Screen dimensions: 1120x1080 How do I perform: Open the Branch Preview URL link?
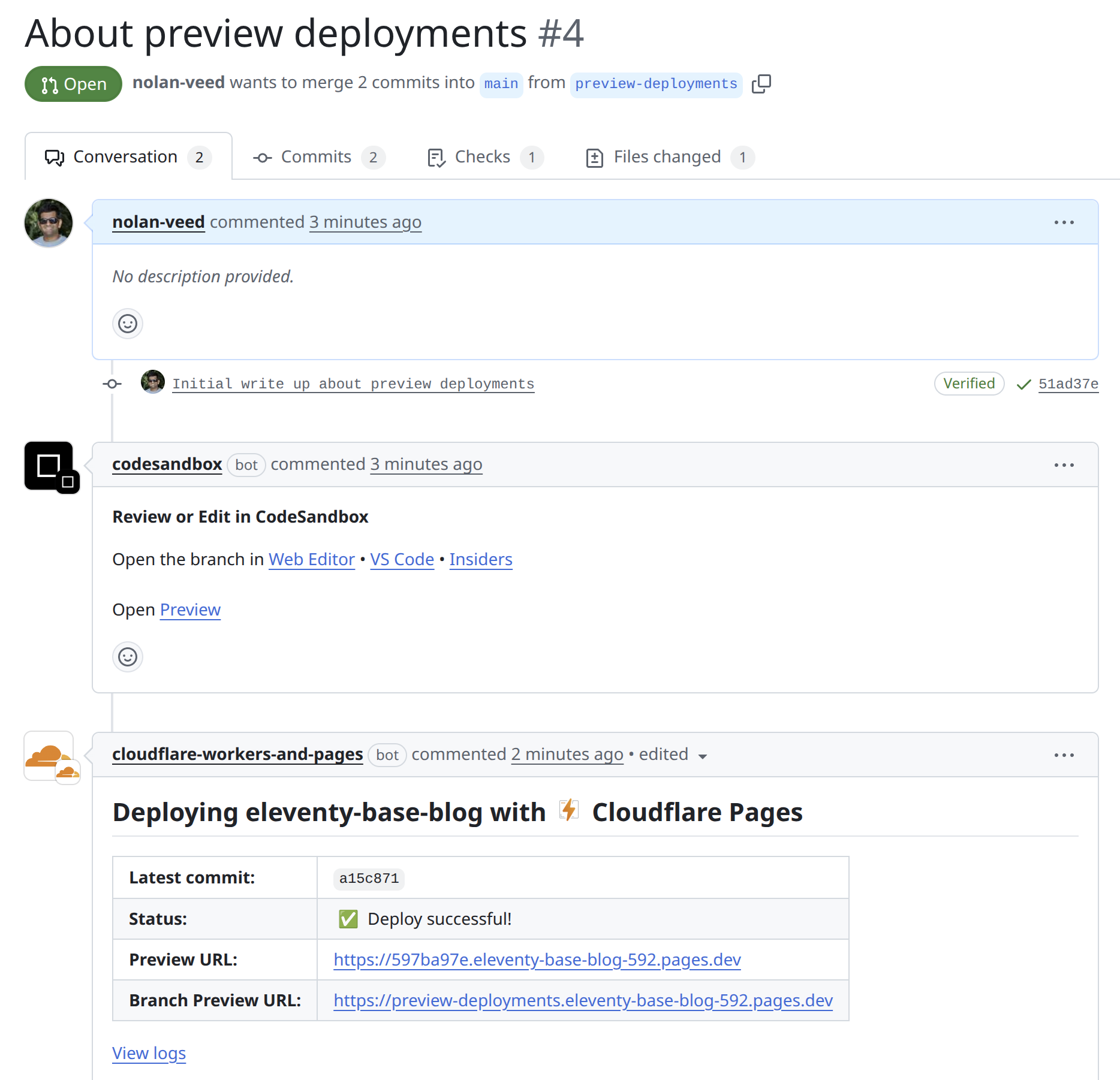[x=583, y=1001]
